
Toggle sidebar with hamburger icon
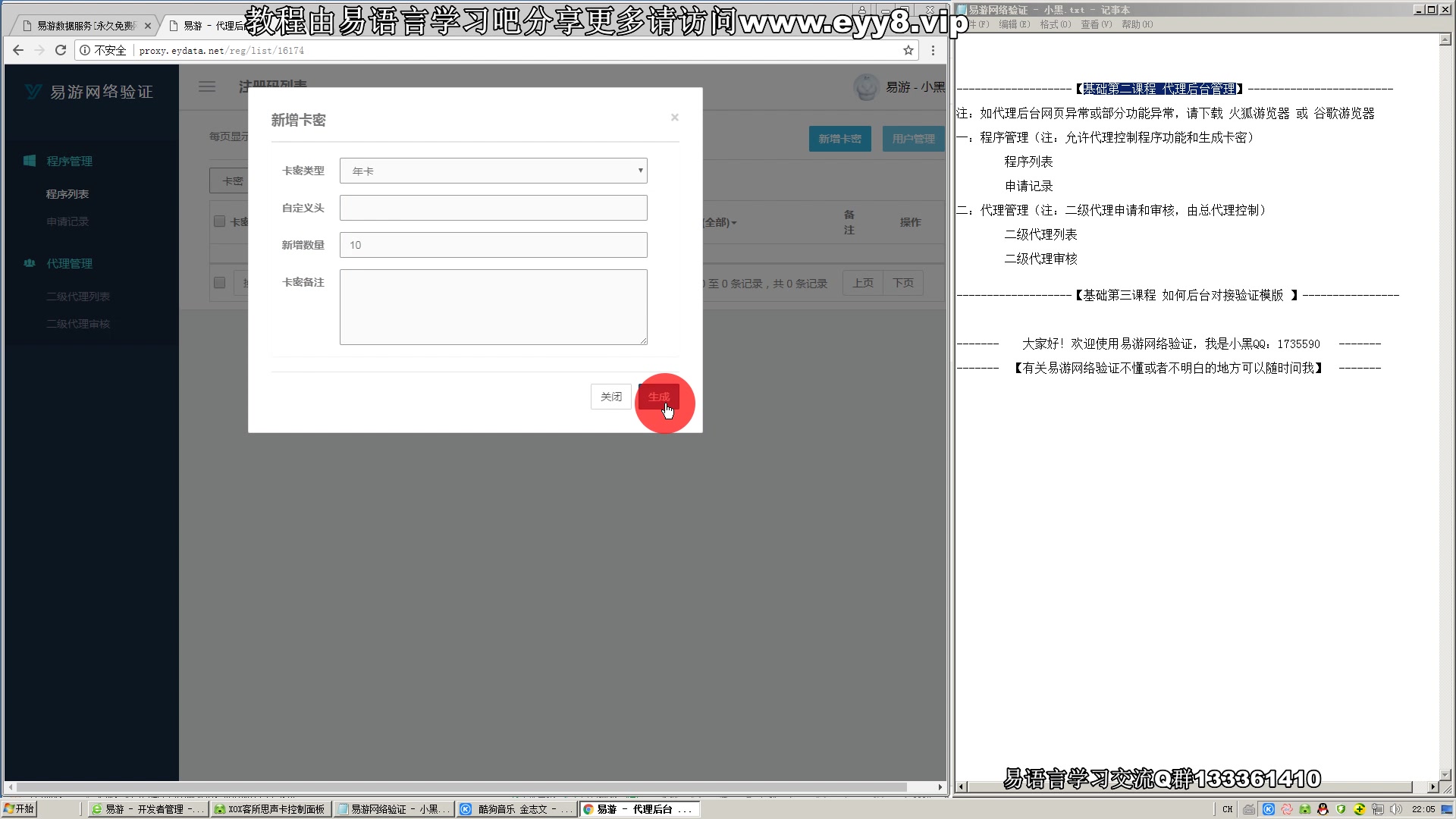click(207, 86)
